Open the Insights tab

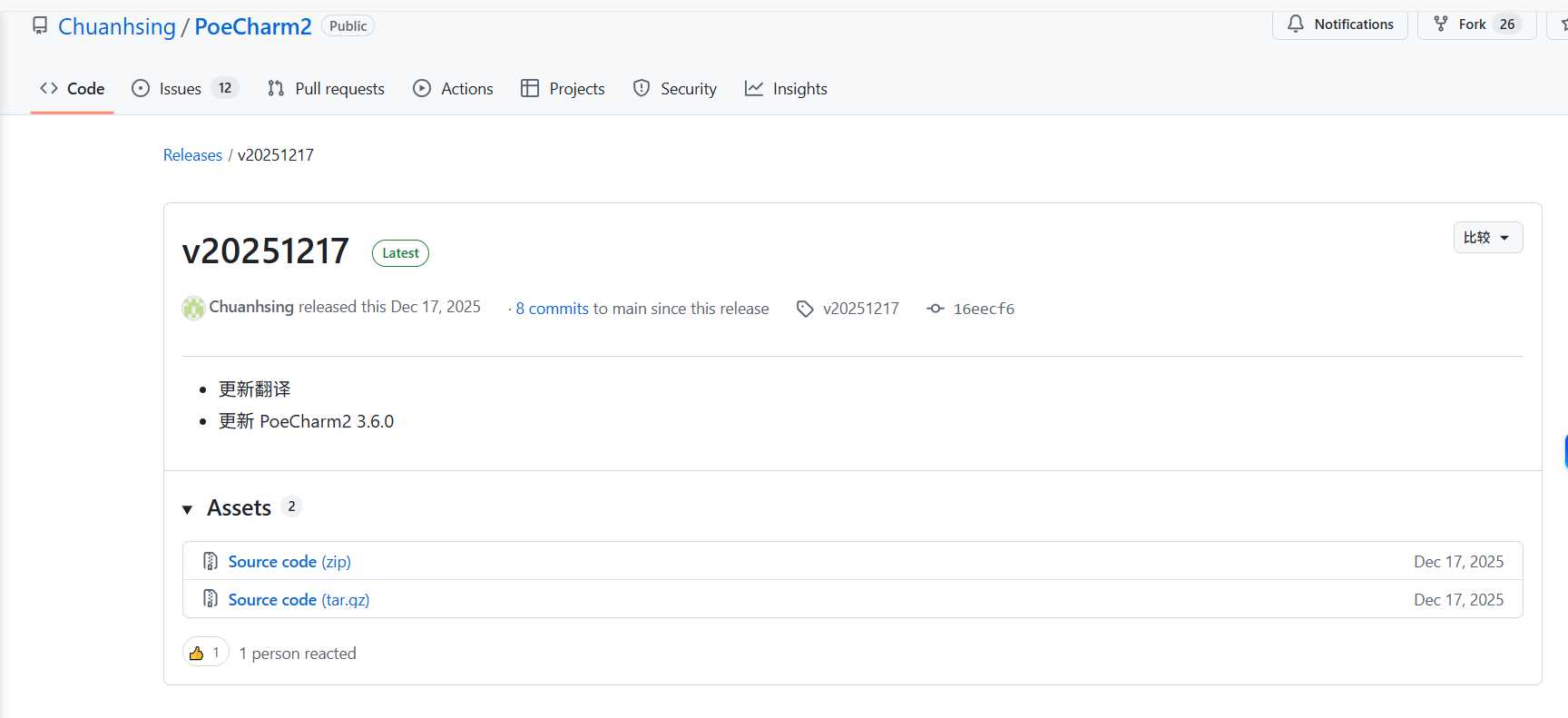coord(786,88)
